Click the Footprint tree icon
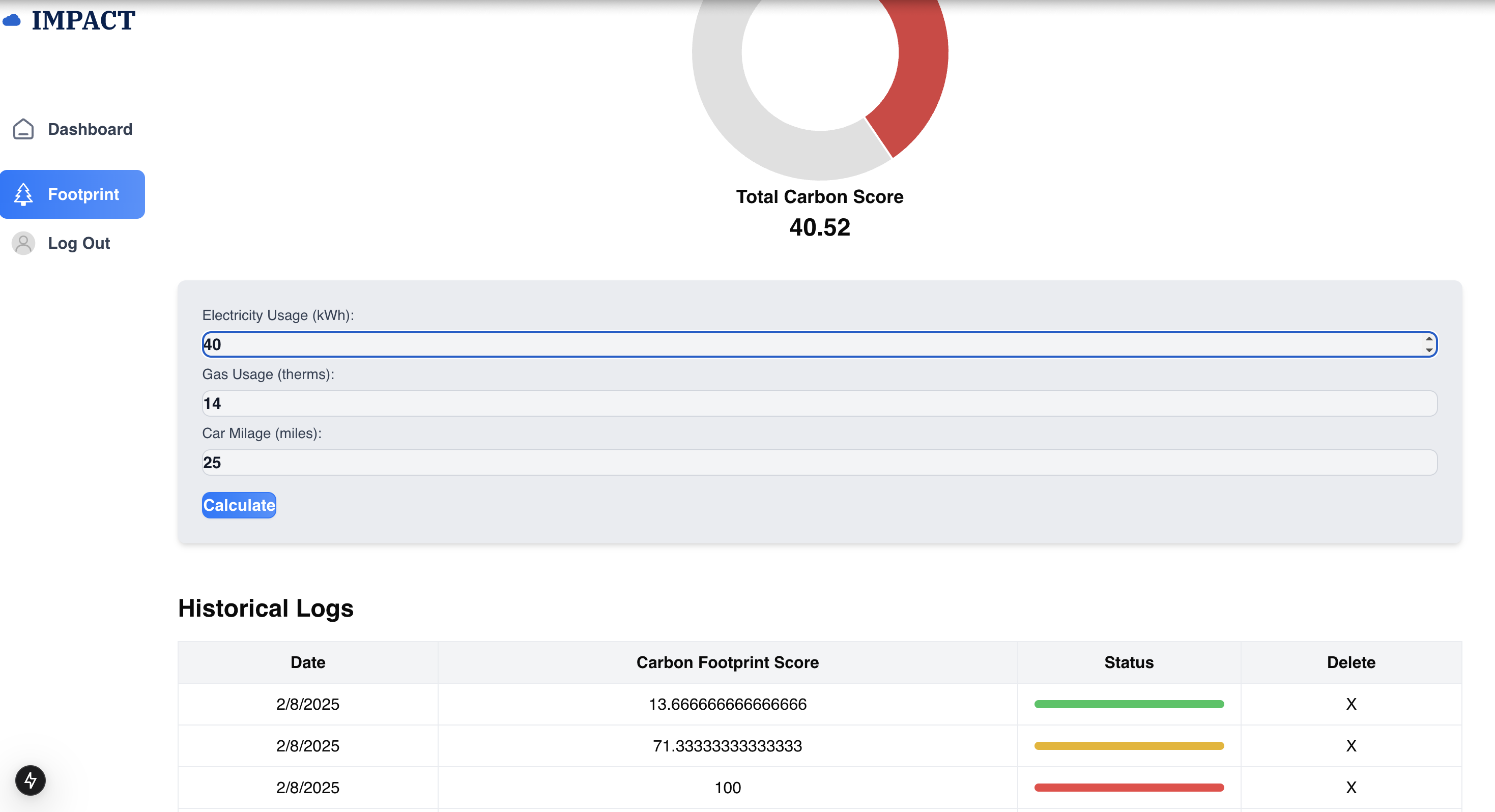 click(x=23, y=194)
